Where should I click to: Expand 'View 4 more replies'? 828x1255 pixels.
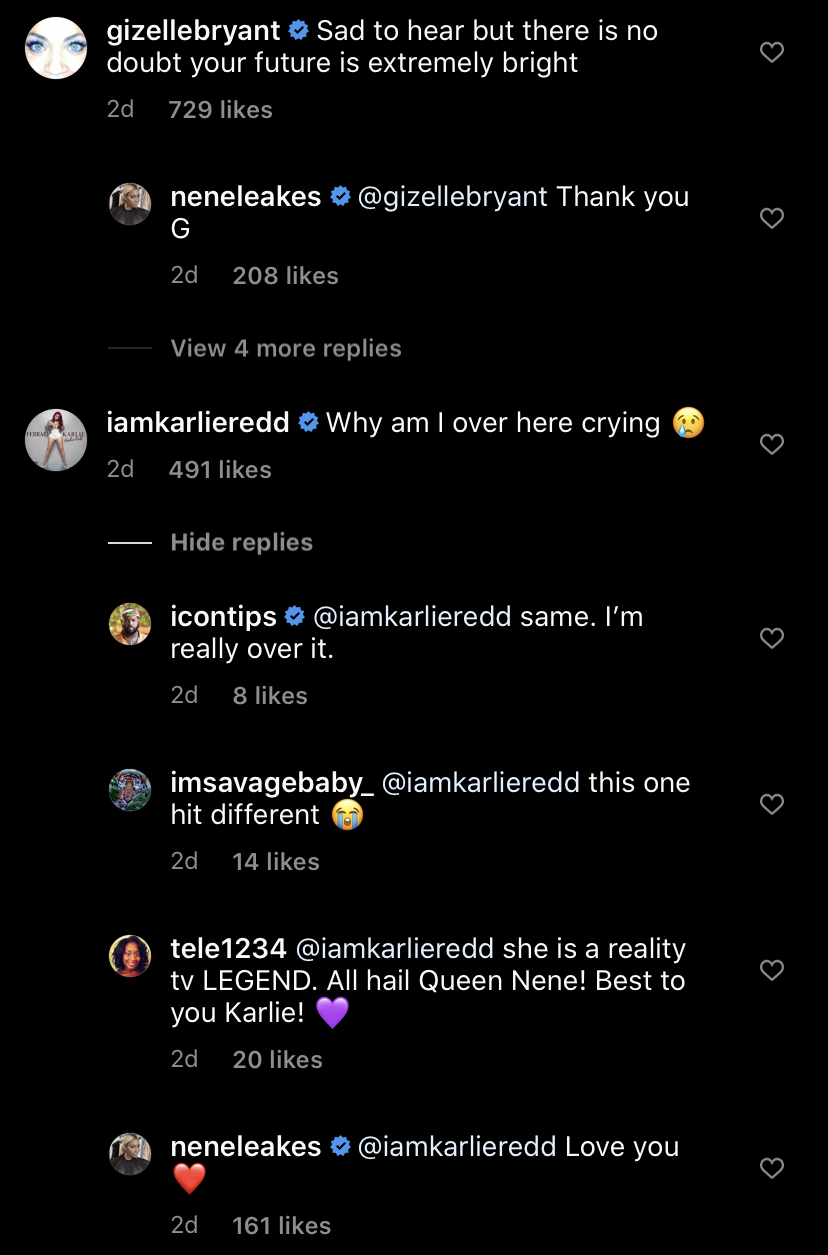click(x=286, y=349)
